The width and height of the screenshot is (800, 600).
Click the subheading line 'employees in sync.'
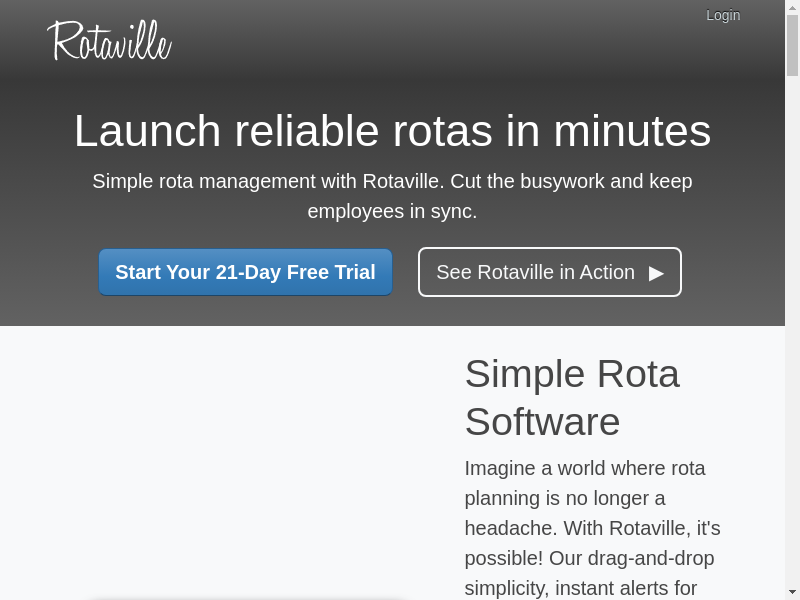coord(392,212)
